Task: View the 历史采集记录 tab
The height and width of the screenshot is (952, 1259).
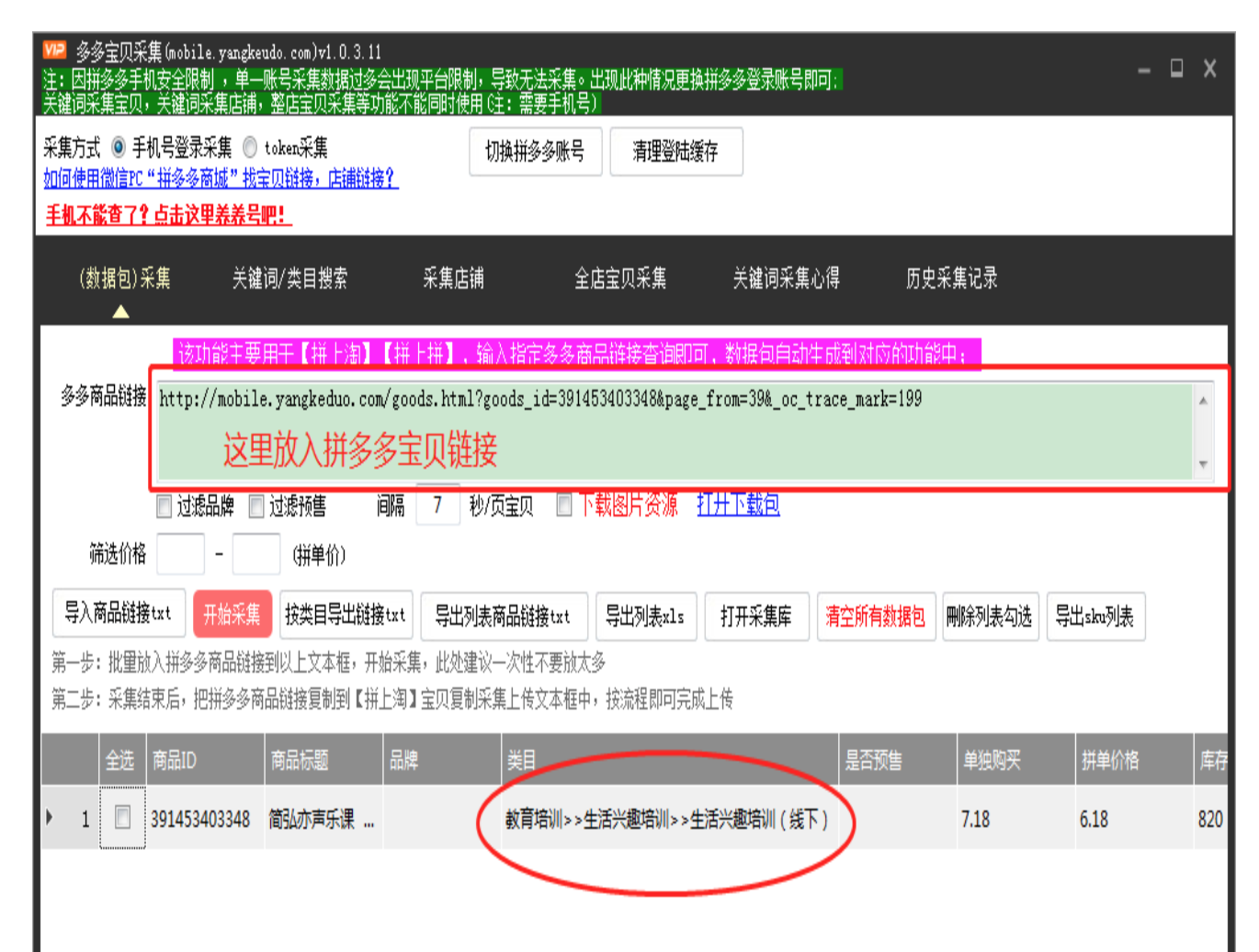Action: [951, 278]
